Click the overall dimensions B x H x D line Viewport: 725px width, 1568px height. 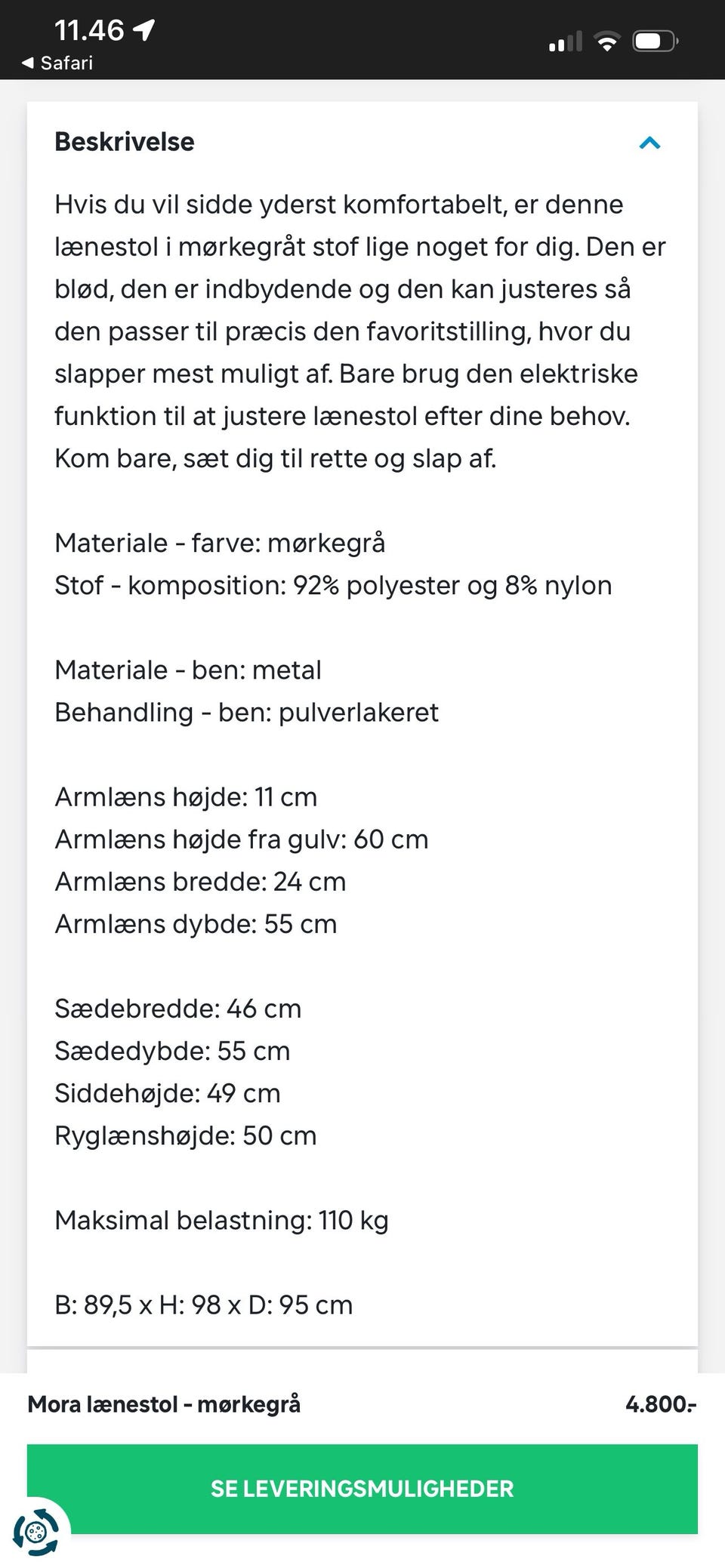203,1305
